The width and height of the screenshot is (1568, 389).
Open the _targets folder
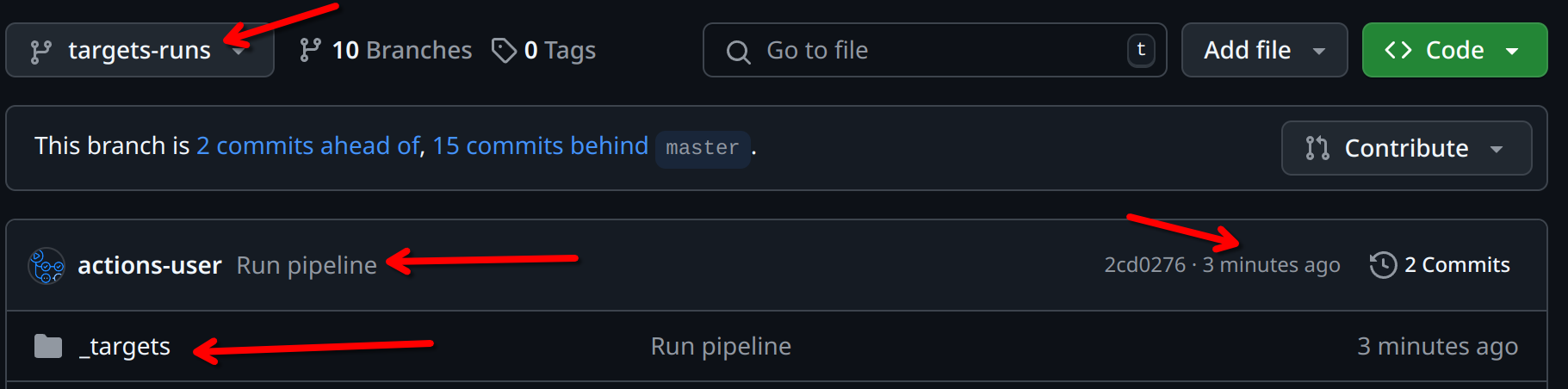[125, 346]
